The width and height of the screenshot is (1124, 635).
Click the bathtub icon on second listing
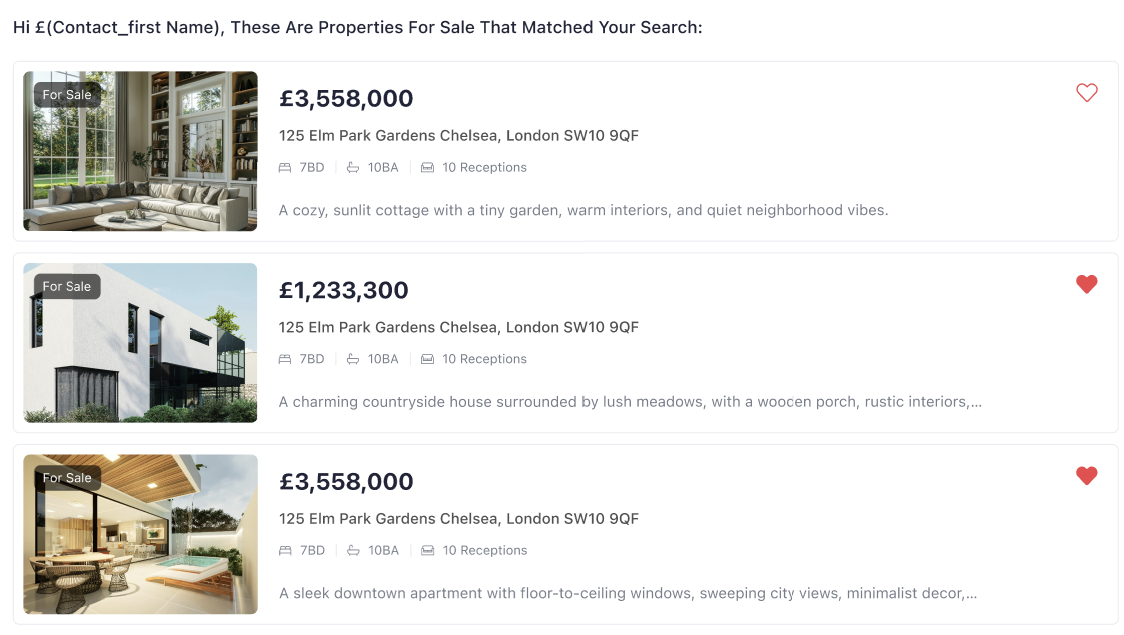click(353, 359)
